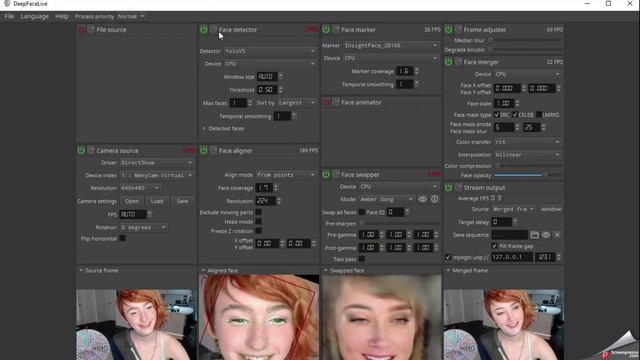Open the File menu
This screenshot has height=360, width=640.
point(9,16)
